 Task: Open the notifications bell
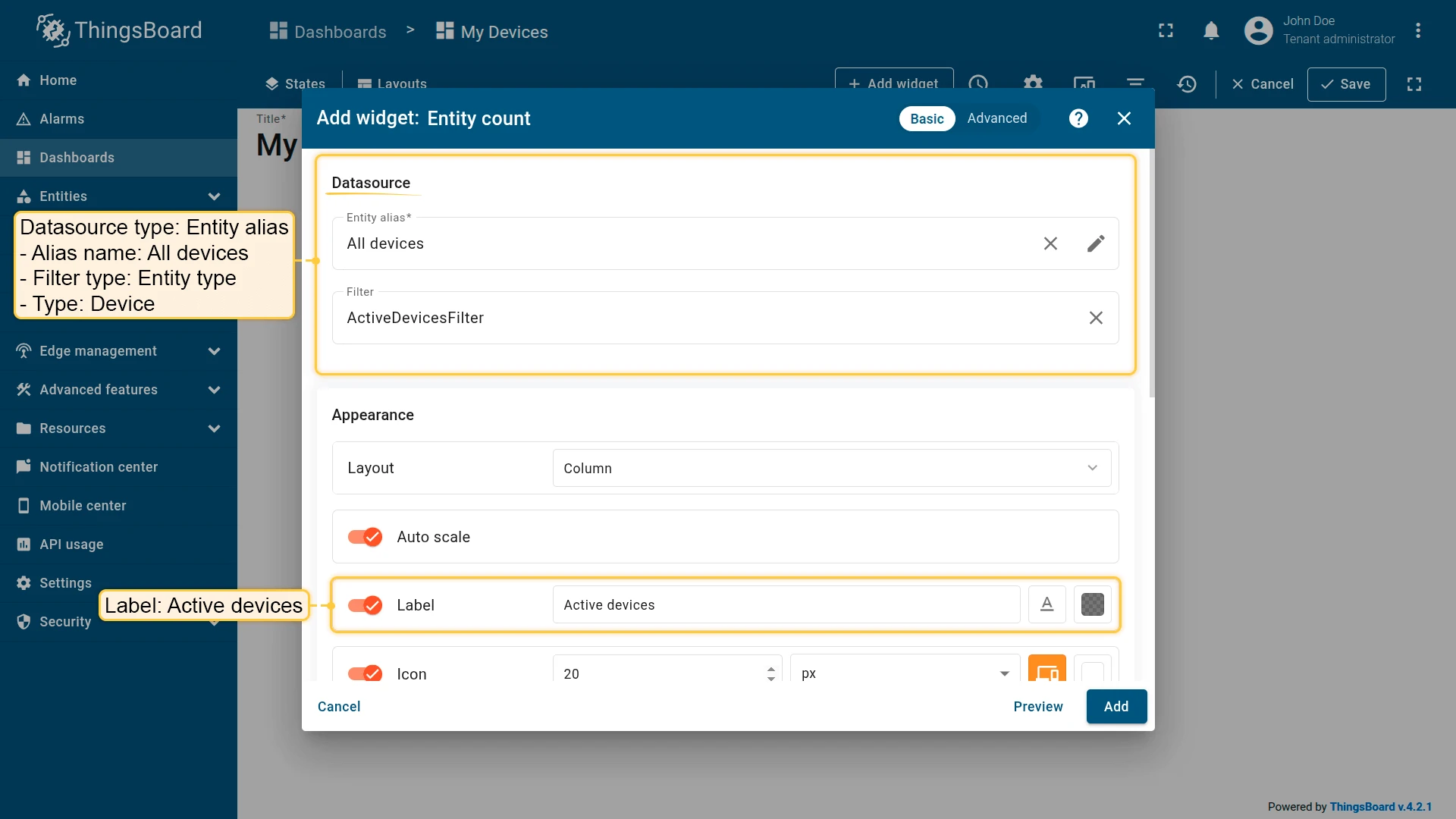pyautogui.click(x=1211, y=30)
